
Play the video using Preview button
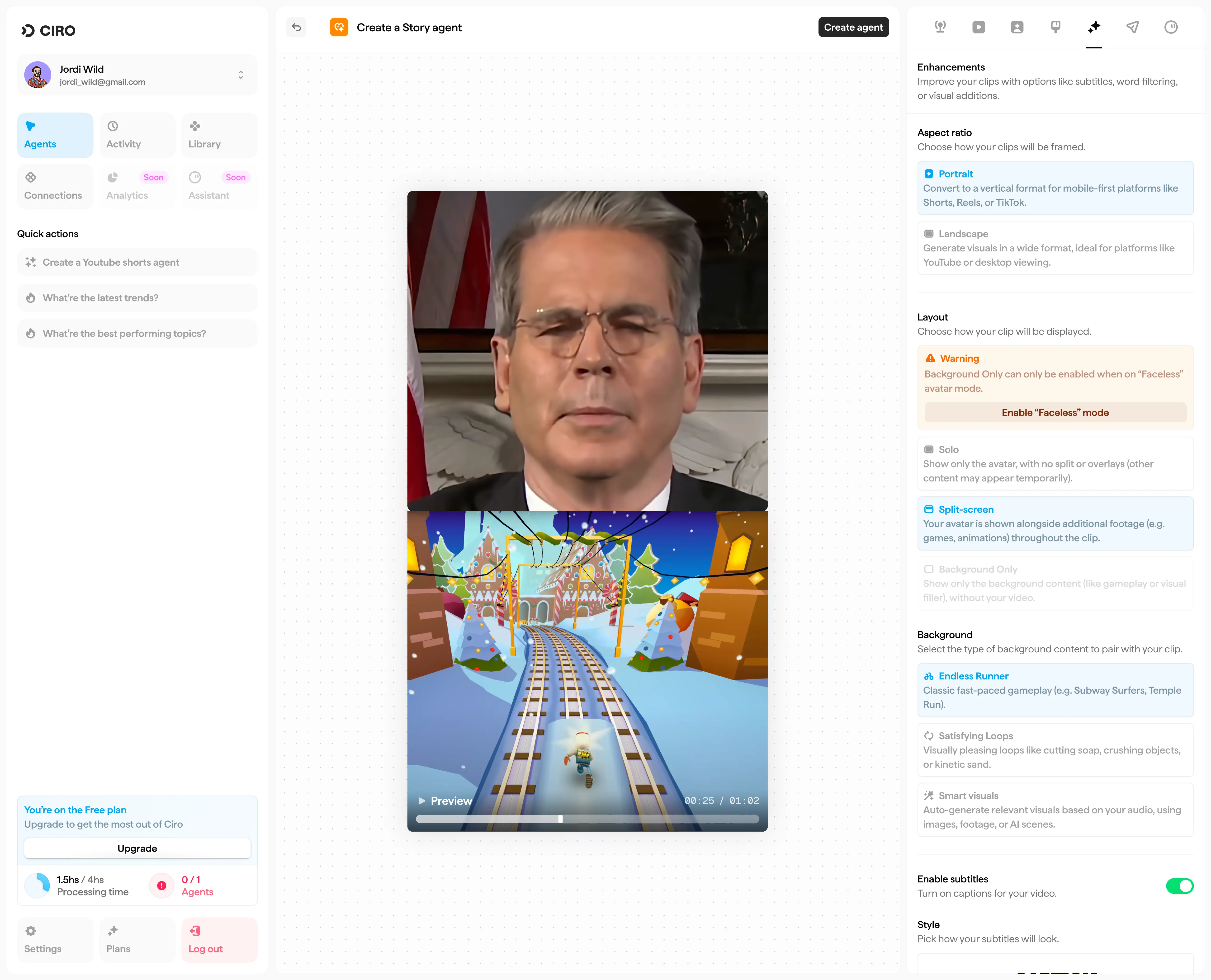(445, 801)
